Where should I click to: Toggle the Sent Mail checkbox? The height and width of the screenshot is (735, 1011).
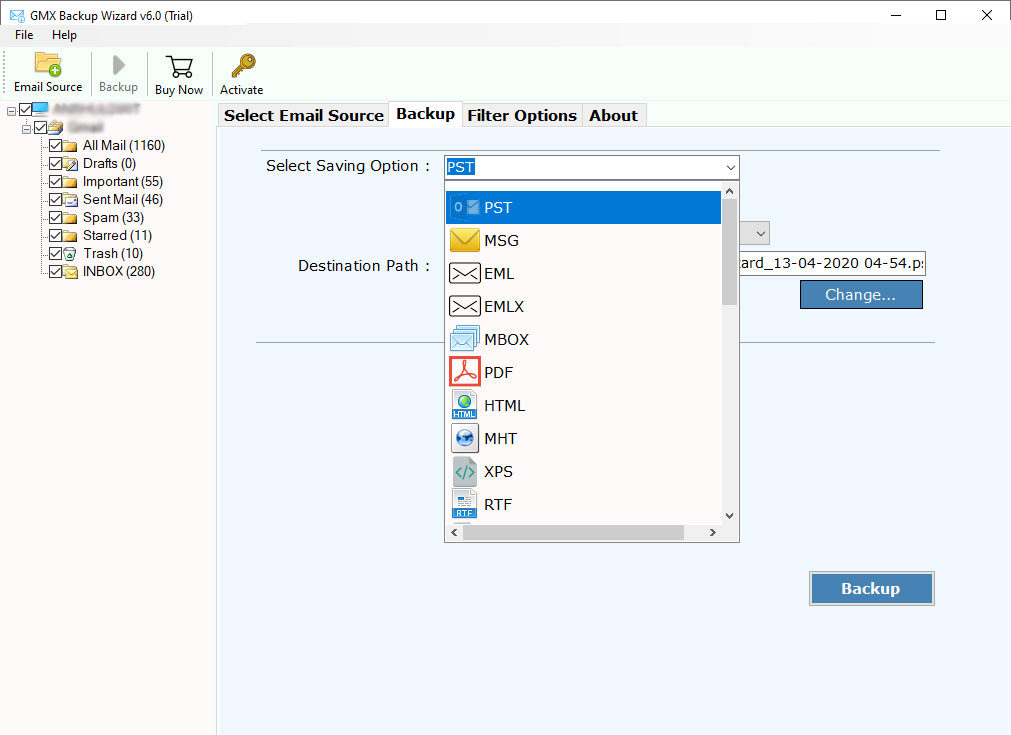click(55, 199)
